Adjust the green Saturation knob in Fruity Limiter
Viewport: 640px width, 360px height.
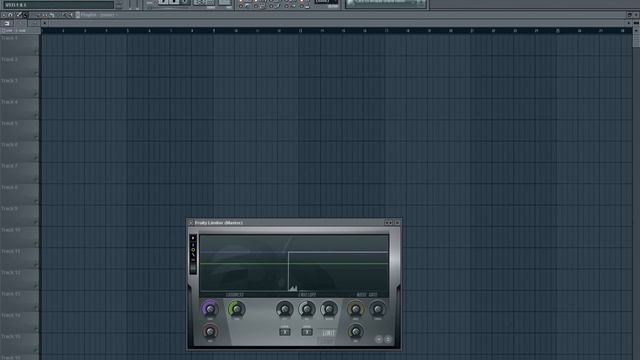[x=236, y=309]
